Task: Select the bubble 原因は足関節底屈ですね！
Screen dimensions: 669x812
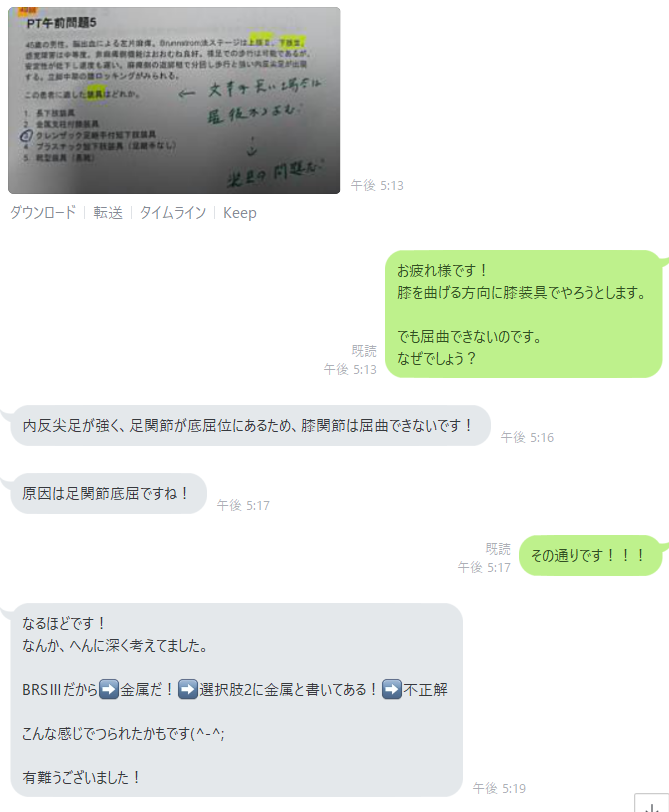Action: click(108, 494)
